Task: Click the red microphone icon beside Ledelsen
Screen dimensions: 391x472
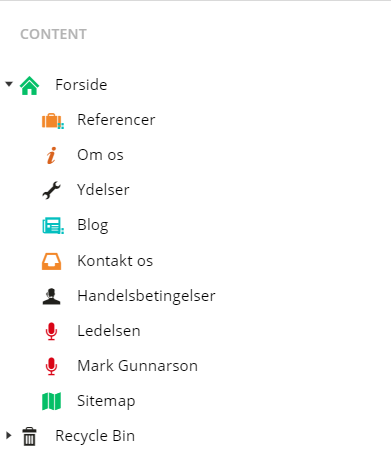Action: (51, 331)
